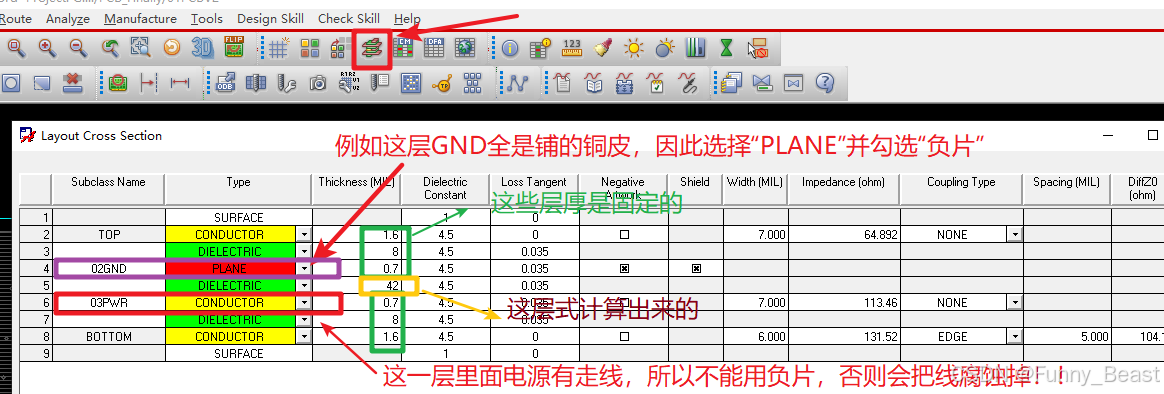Open the 3D viewer icon
This screenshot has width=1164, height=394.
point(203,49)
